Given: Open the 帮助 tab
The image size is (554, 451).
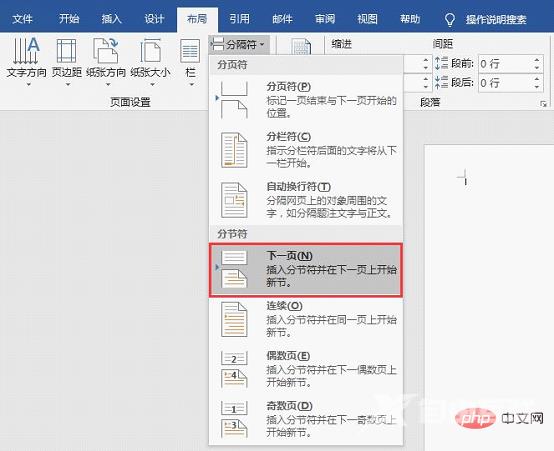Looking at the screenshot, I should coord(410,19).
